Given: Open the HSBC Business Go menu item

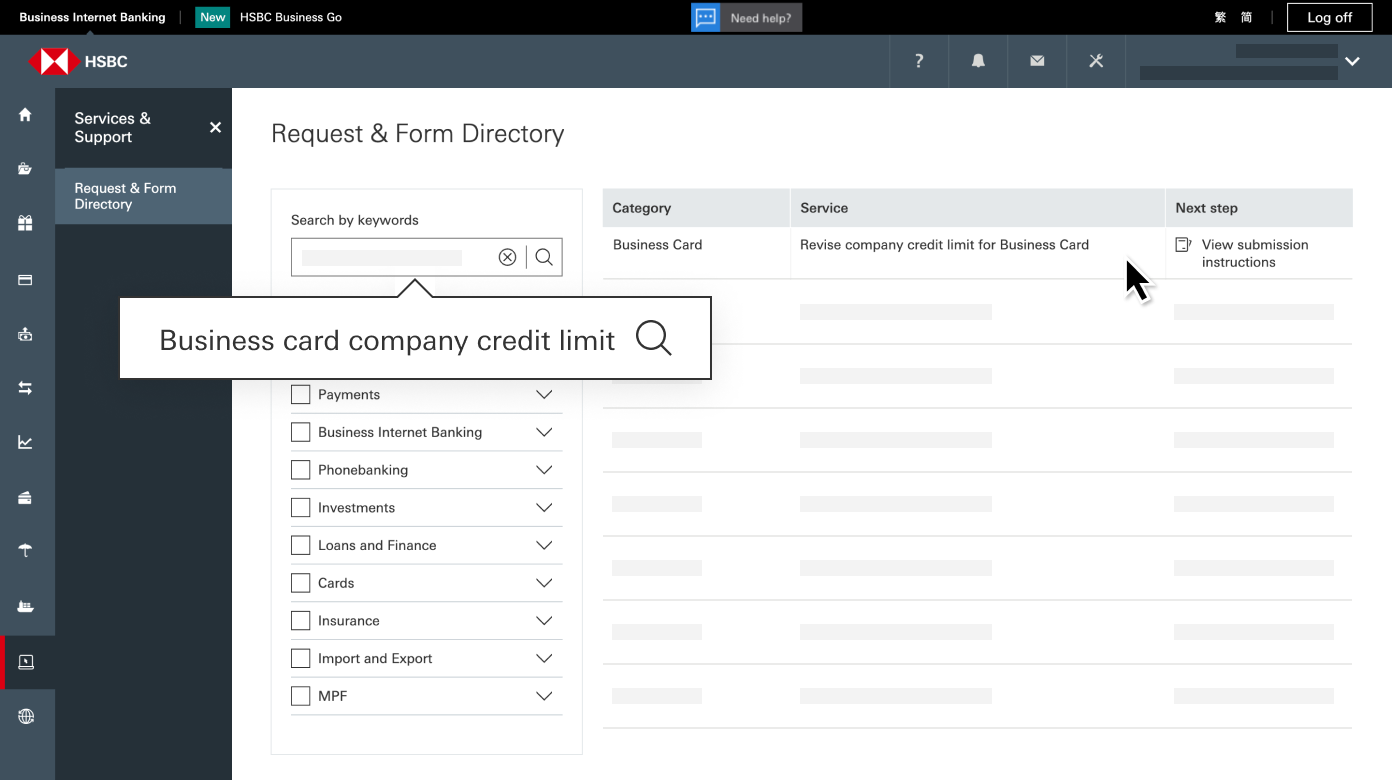Looking at the screenshot, I should point(290,17).
